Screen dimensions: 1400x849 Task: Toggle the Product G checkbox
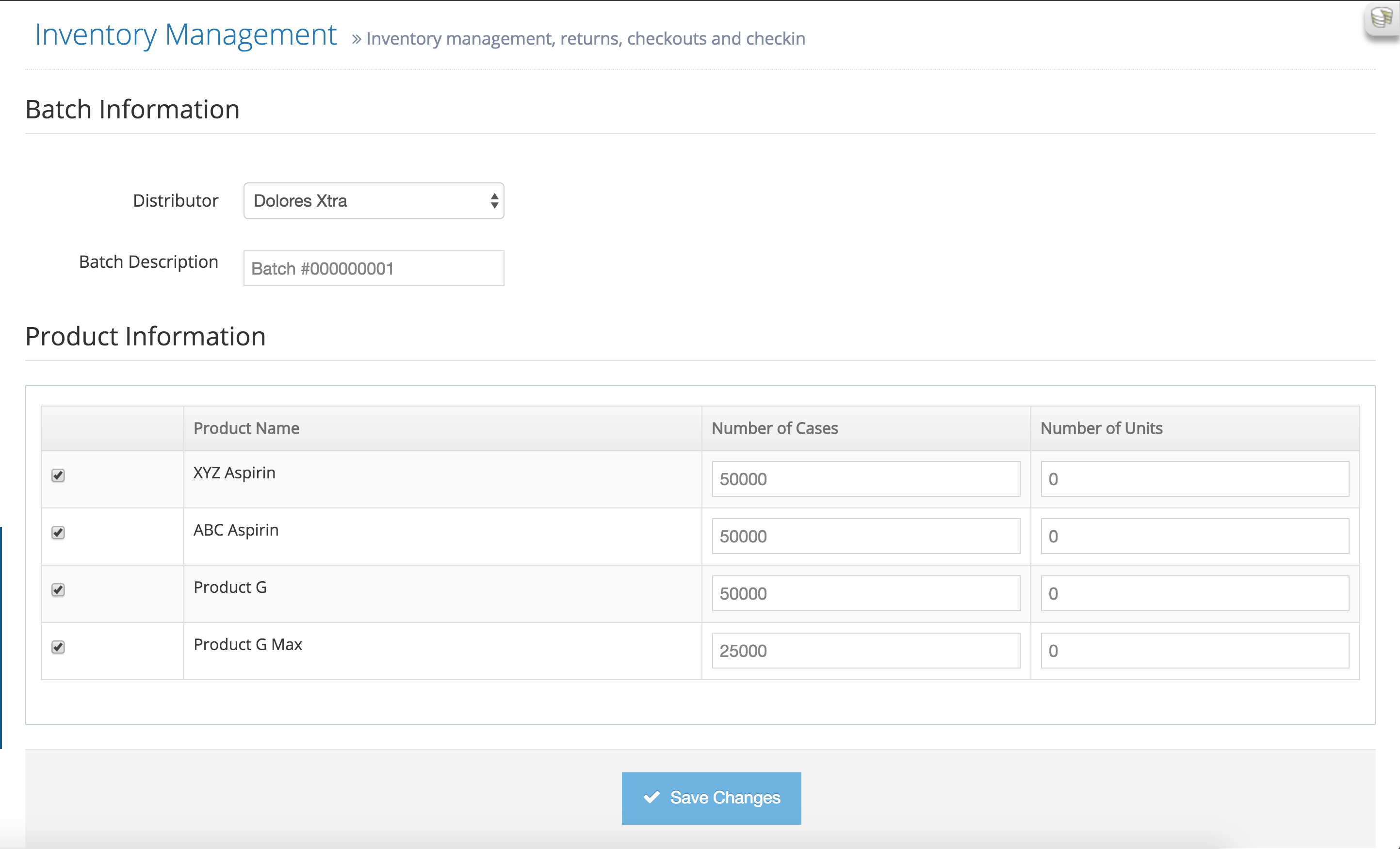[x=58, y=590]
